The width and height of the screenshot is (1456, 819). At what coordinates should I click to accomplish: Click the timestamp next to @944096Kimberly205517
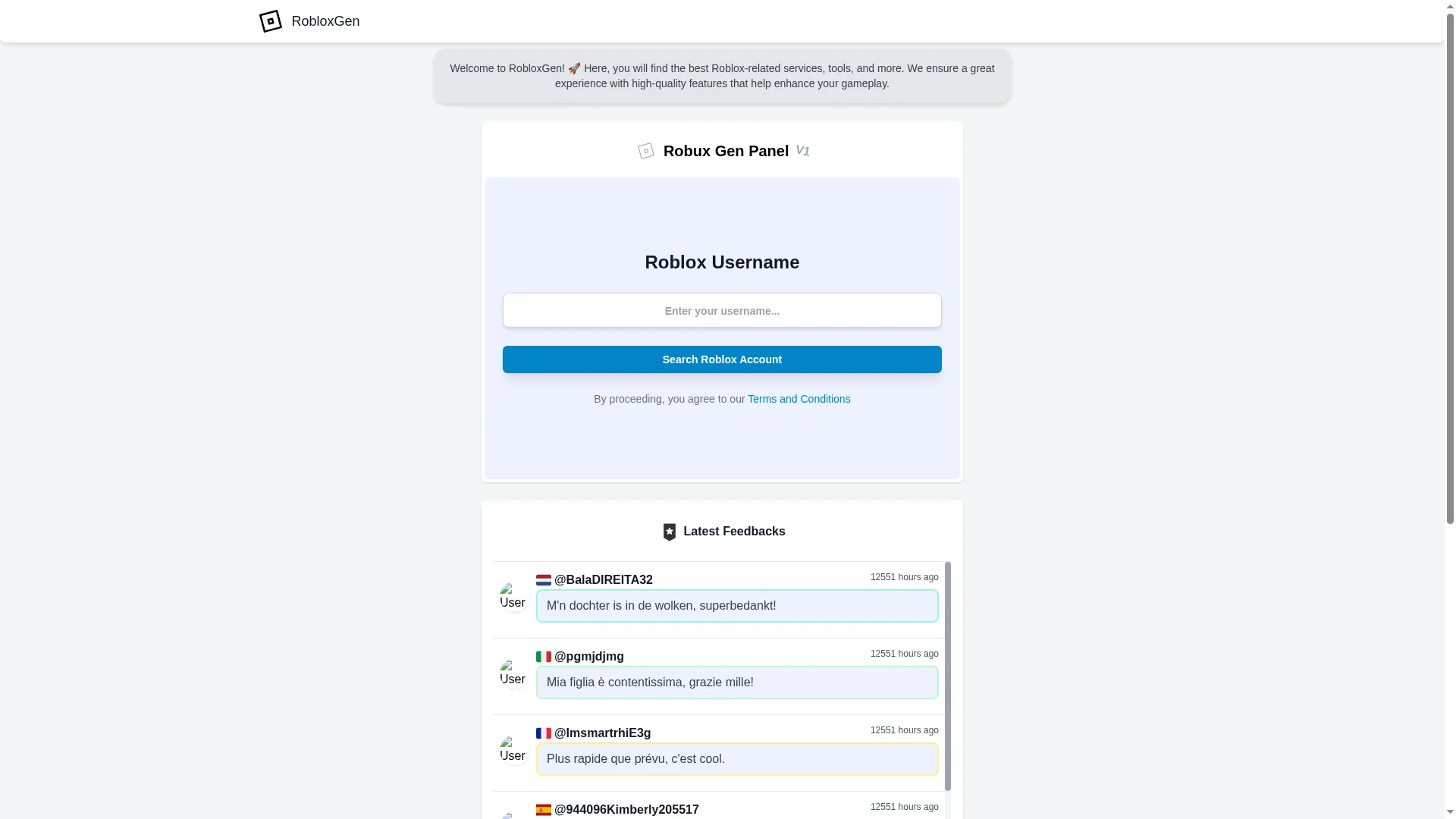click(905, 807)
